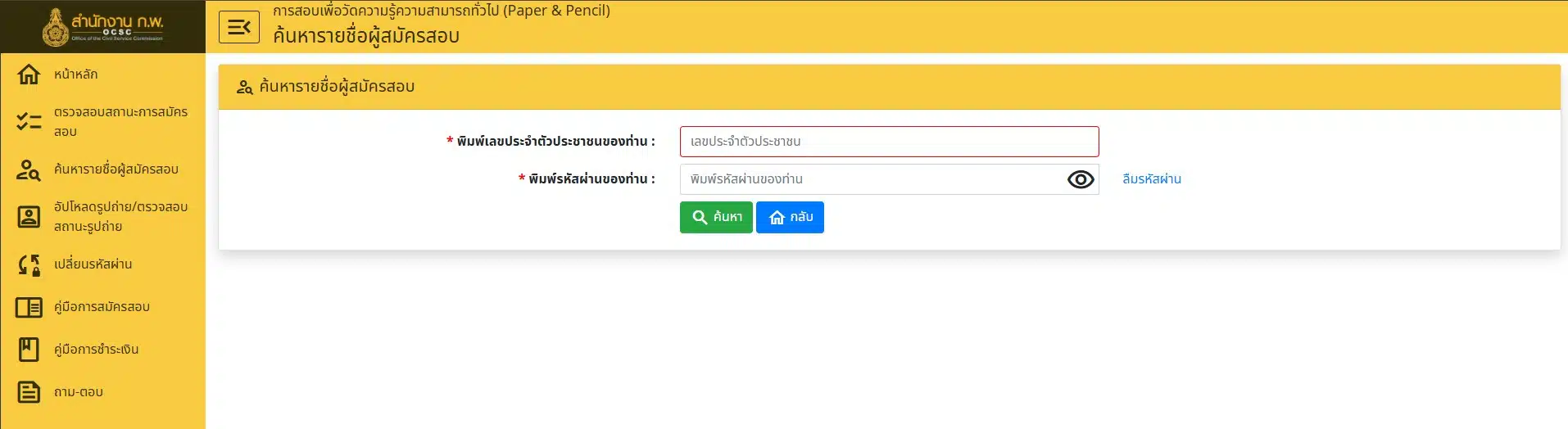Image resolution: width=1568 pixels, height=429 pixels.
Task: Focus the citizen ID number input field
Action: [889, 142]
